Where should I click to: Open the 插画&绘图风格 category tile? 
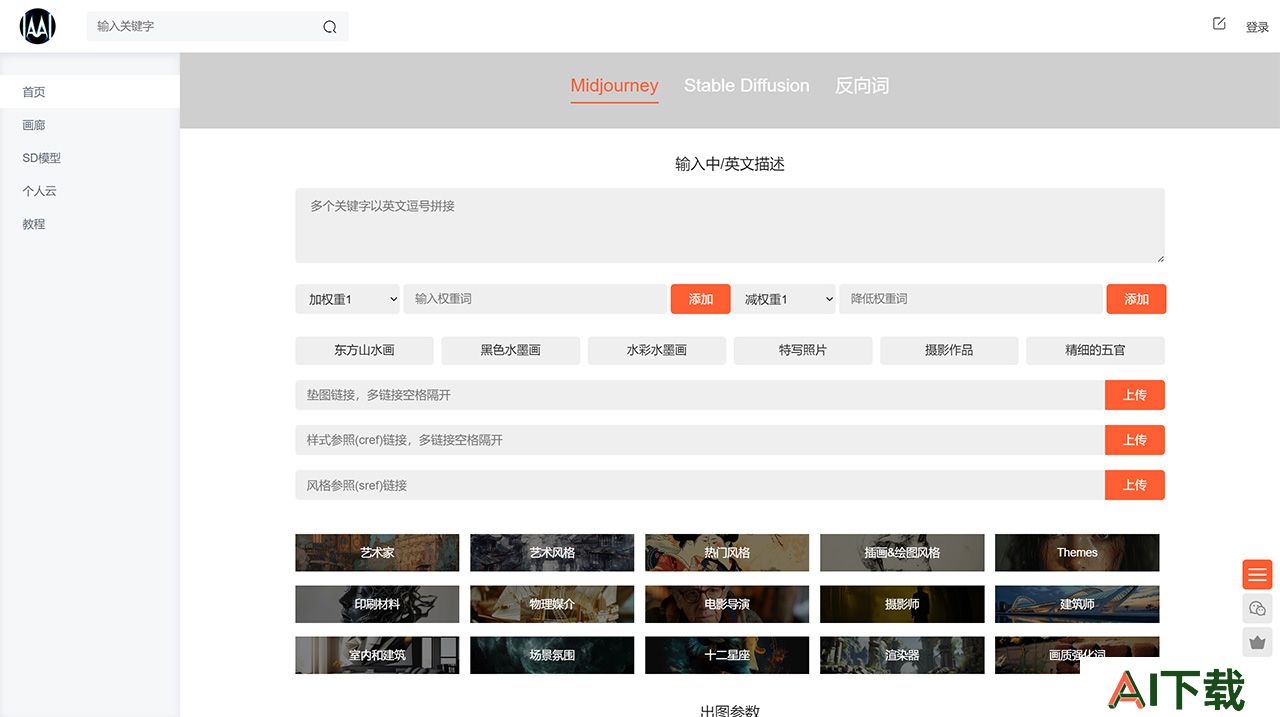click(902, 552)
